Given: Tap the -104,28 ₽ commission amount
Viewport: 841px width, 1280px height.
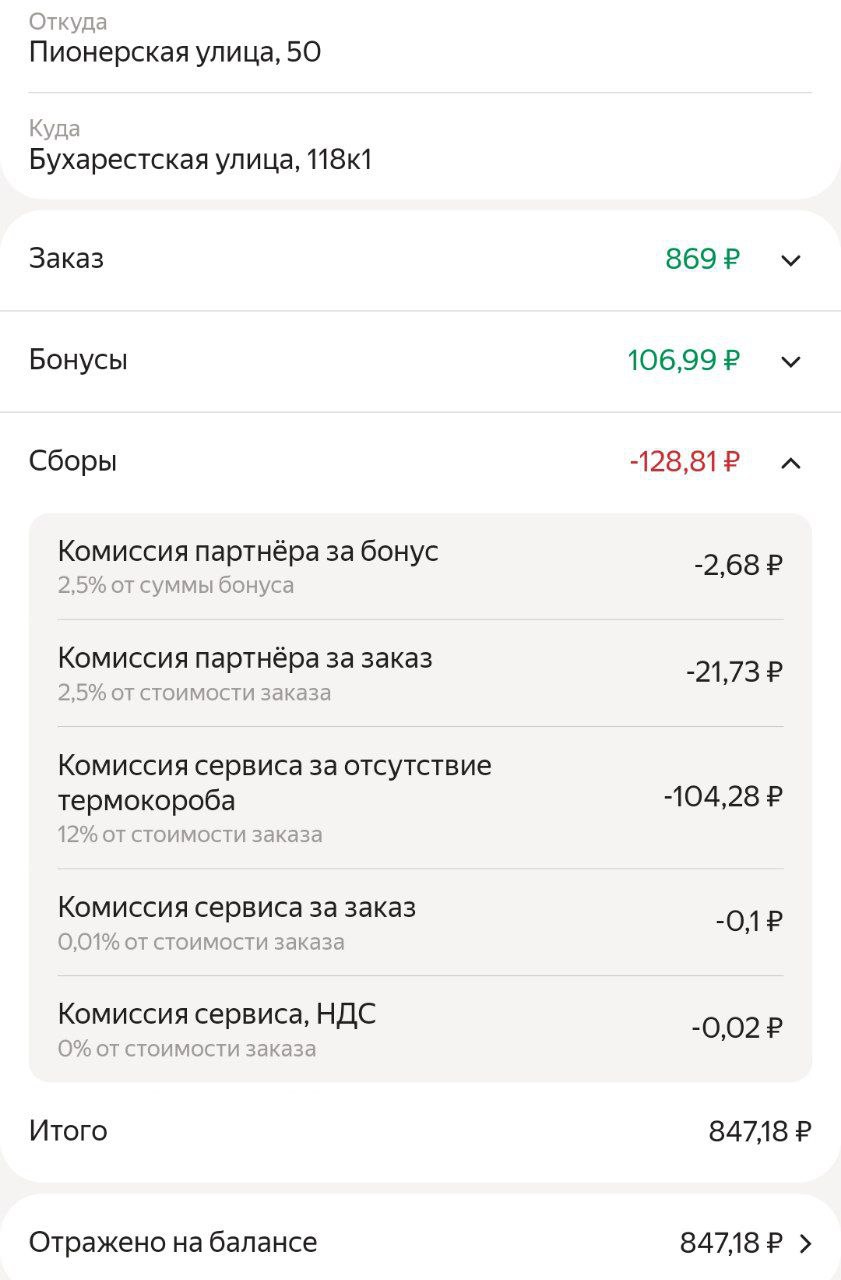Looking at the screenshot, I should pos(722,797).
